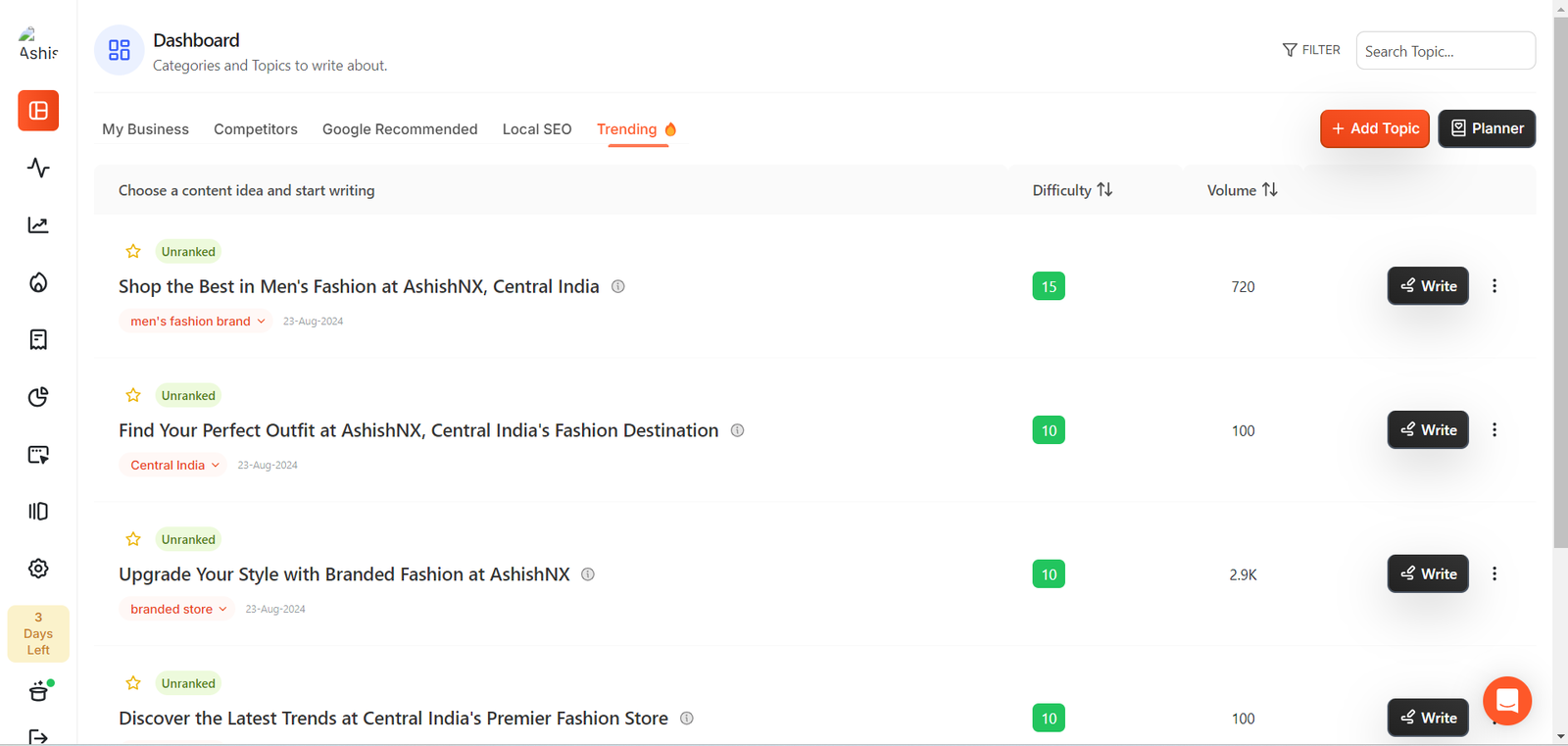Click difficulty badge 10 for Find Your Perfect Outfit
1568x746 pixels.
(x=1049, y=430)
